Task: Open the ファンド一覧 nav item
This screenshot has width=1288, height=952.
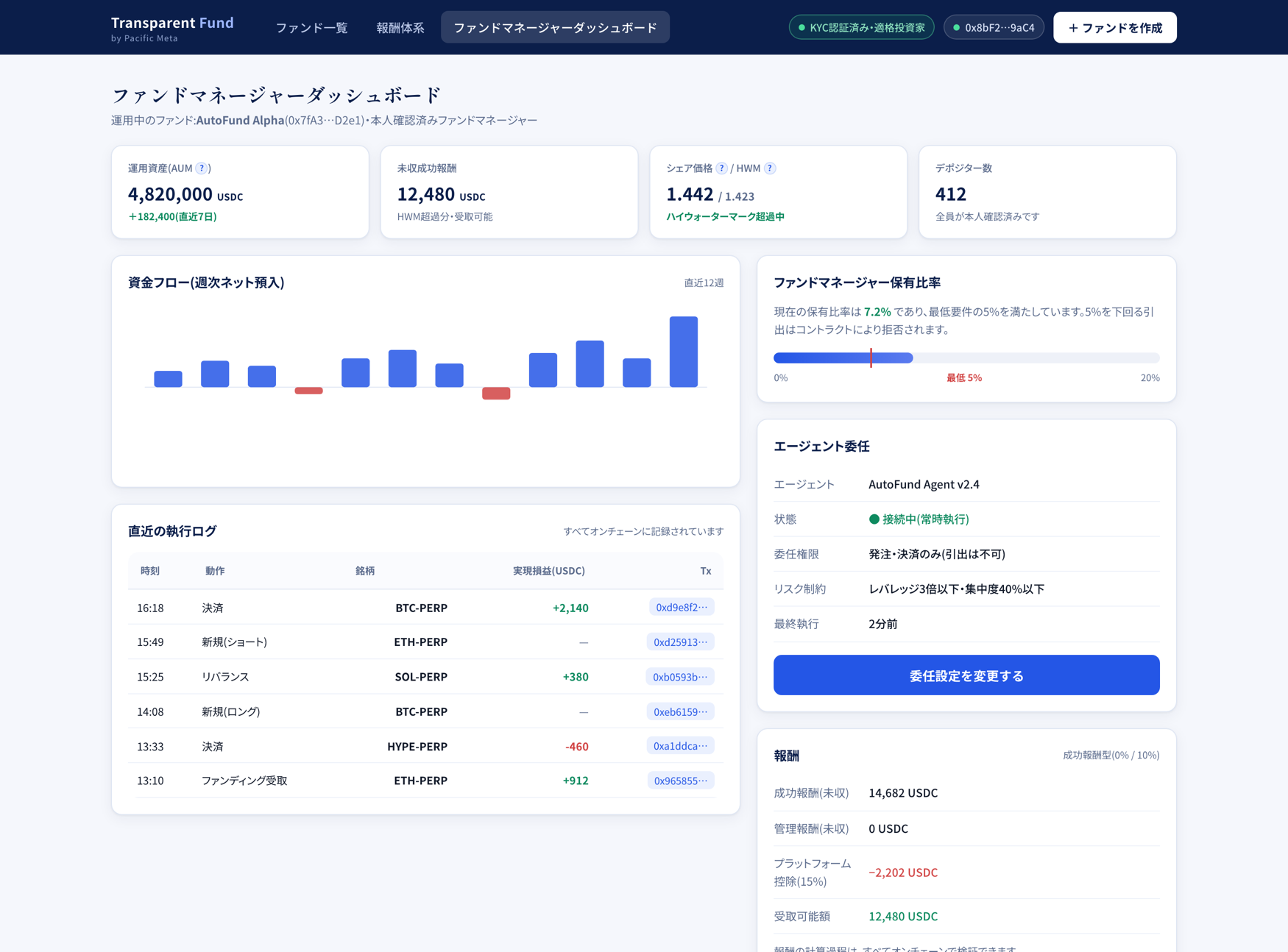Action: click(x=311, y=27)
